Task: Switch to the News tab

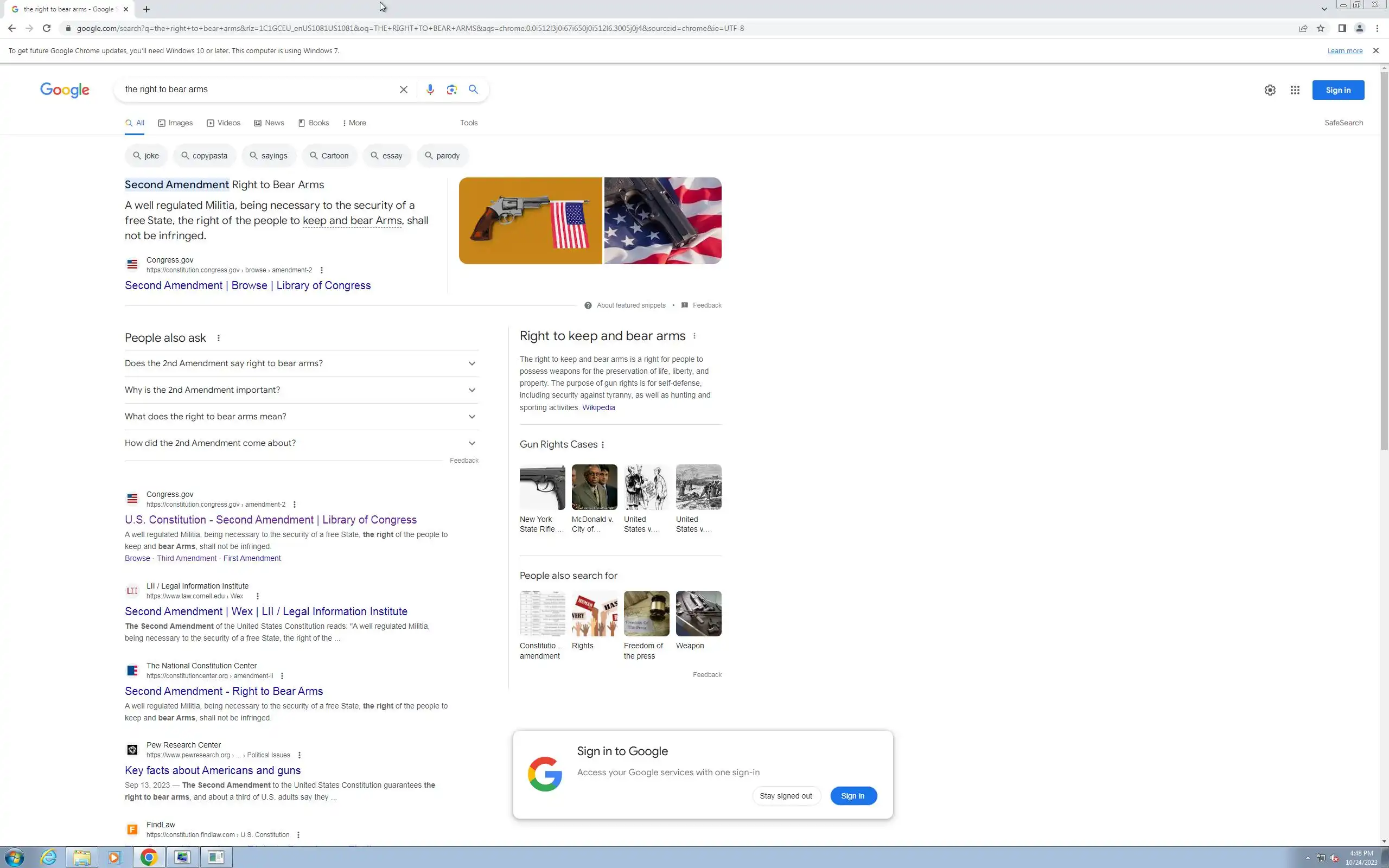Action: pyautogui.click(x=269, y=123)
